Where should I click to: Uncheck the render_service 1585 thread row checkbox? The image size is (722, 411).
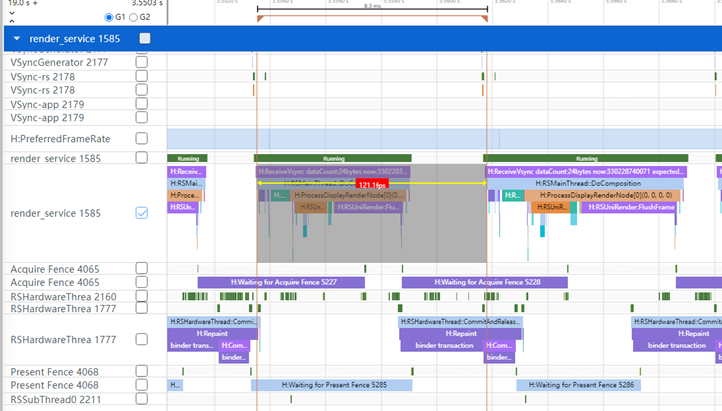[x=141, y=212]
